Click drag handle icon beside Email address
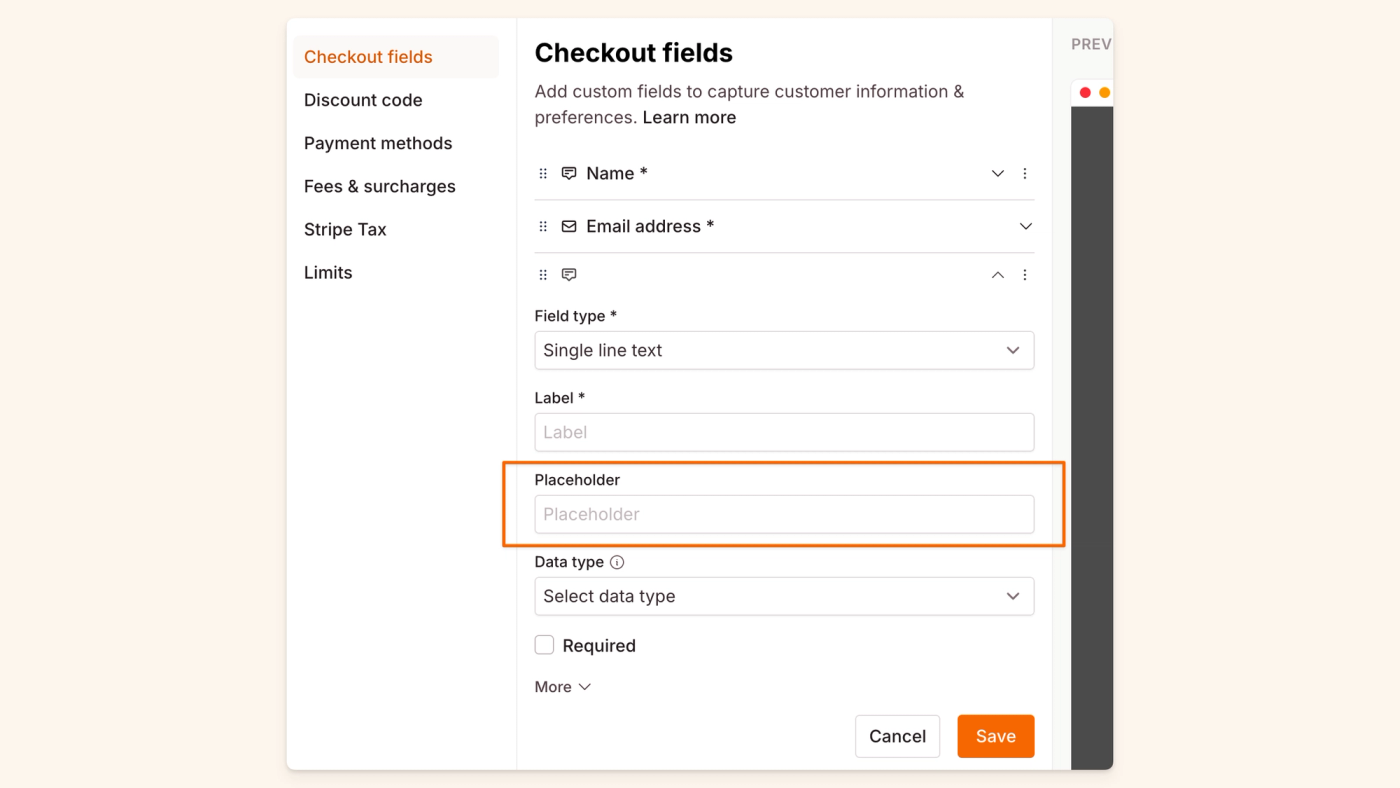The image size is (1400, 788). tap(543, 227)
